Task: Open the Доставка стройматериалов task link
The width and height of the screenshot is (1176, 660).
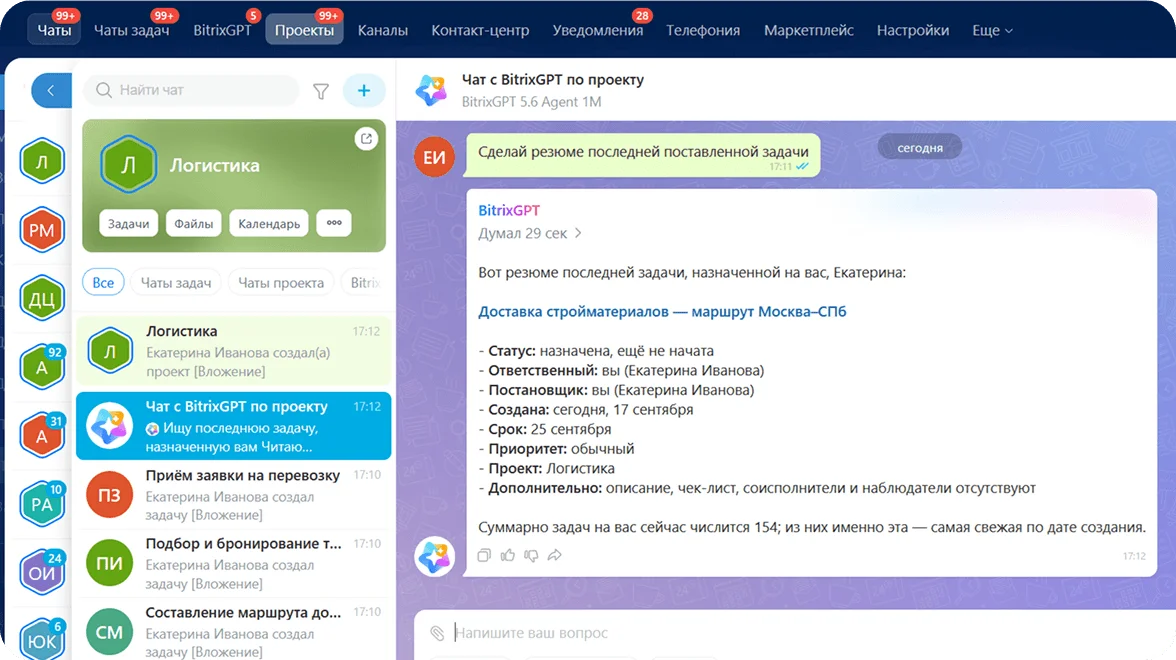Action: point(662,311)
